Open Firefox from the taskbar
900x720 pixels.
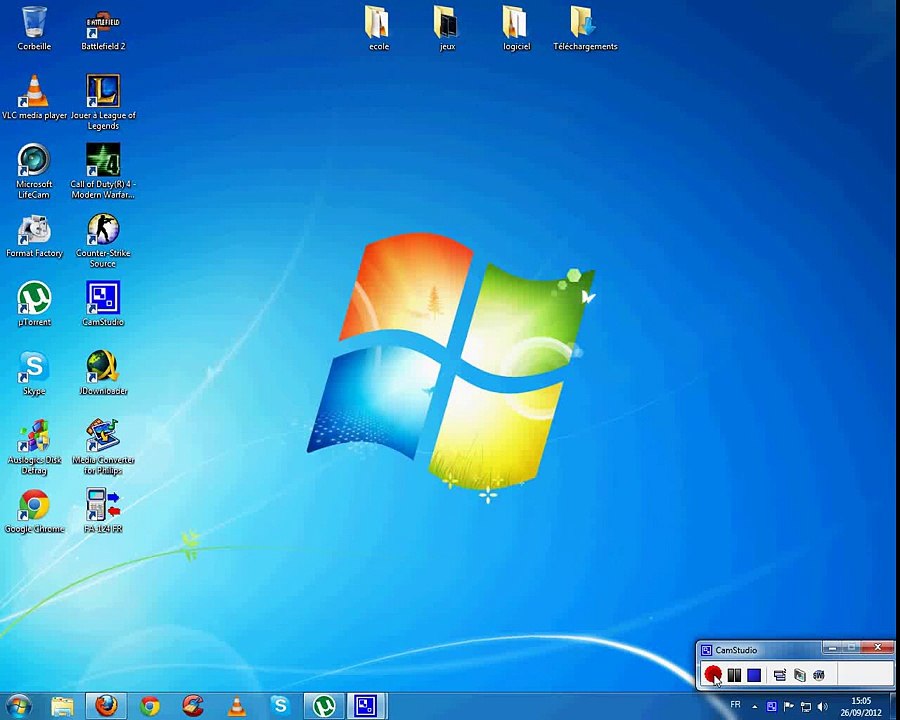[106, 706]
